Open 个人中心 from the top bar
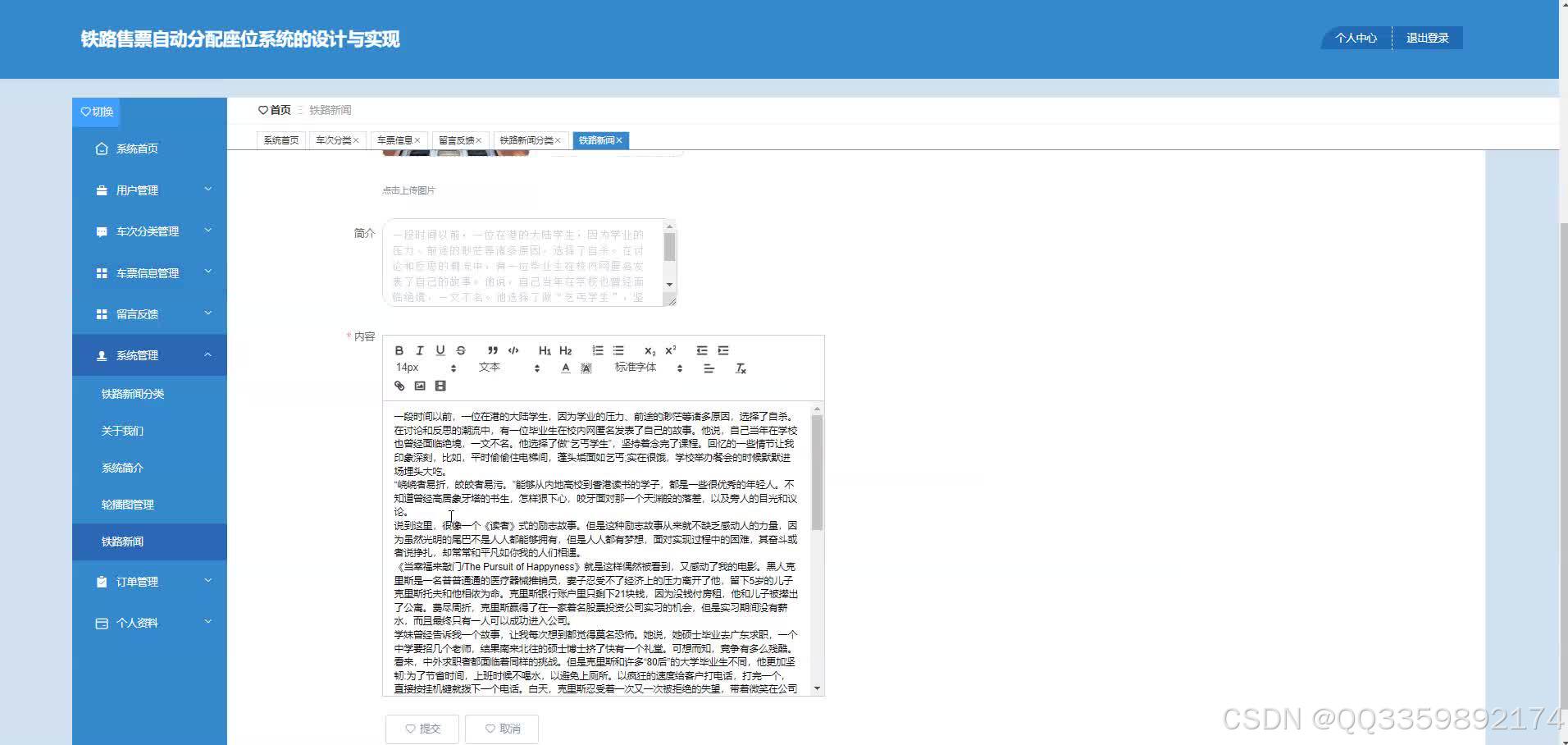The image size is (1568, 745). coord(1355,37)
